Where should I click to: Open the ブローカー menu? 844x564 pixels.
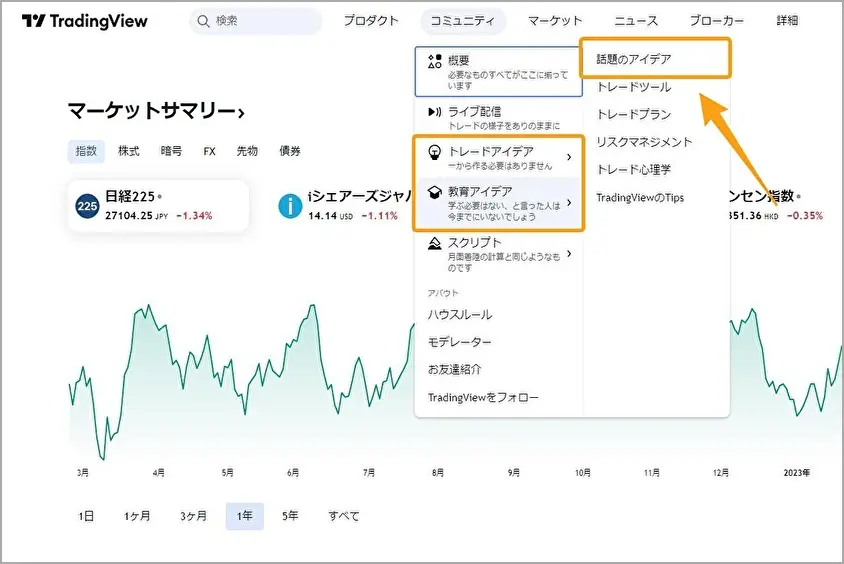coord(717,21)
